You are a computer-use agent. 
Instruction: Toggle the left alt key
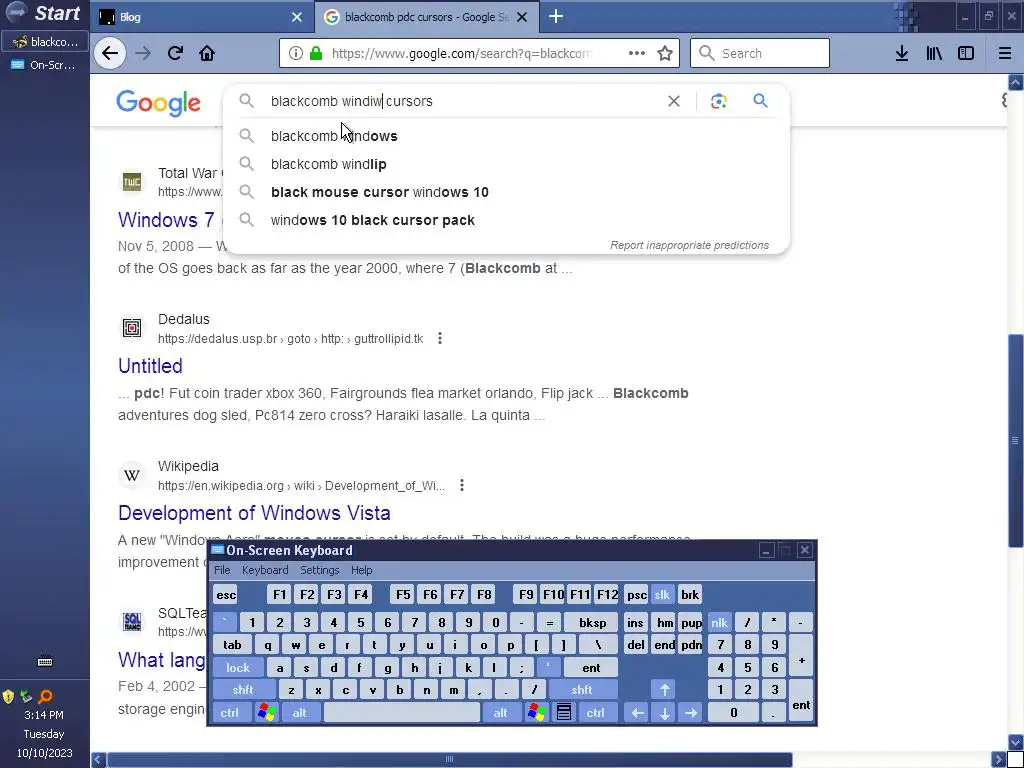(x=299, y=712)
